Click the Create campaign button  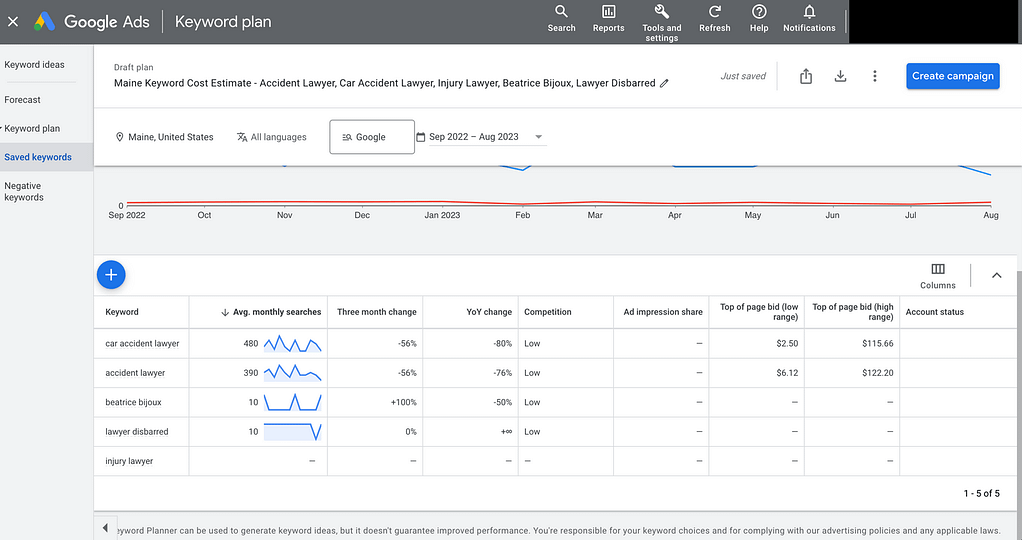(952, 76)
